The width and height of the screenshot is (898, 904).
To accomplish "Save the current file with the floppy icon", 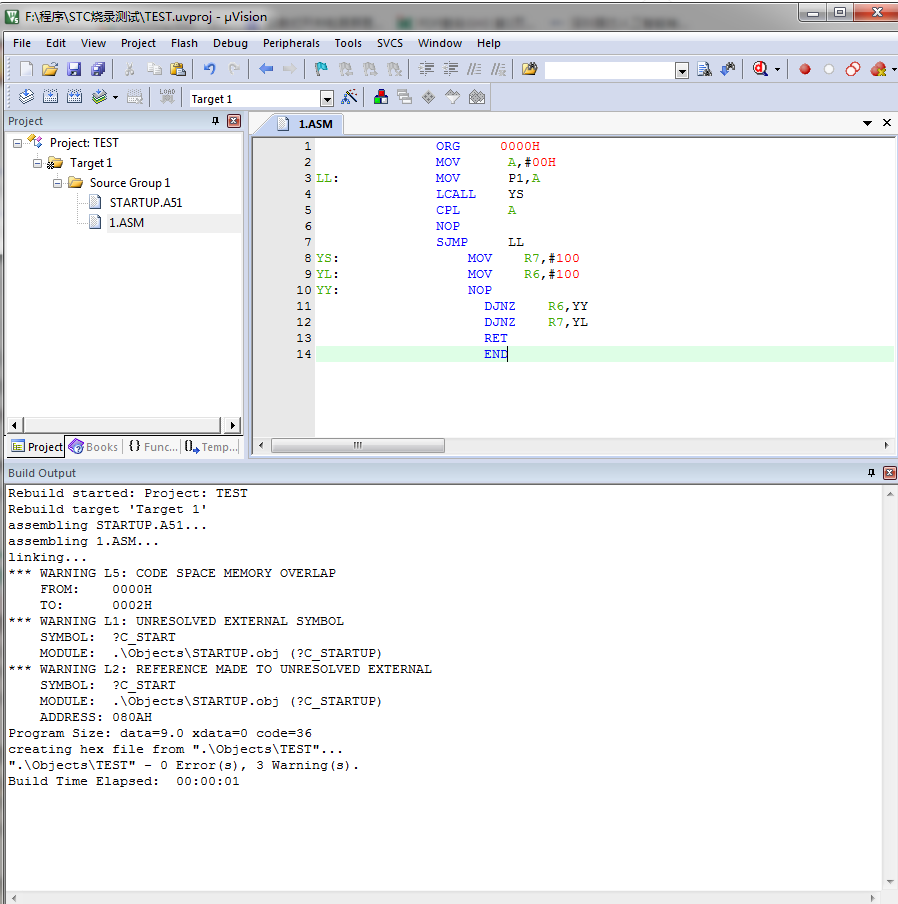I will coord(74,70).
